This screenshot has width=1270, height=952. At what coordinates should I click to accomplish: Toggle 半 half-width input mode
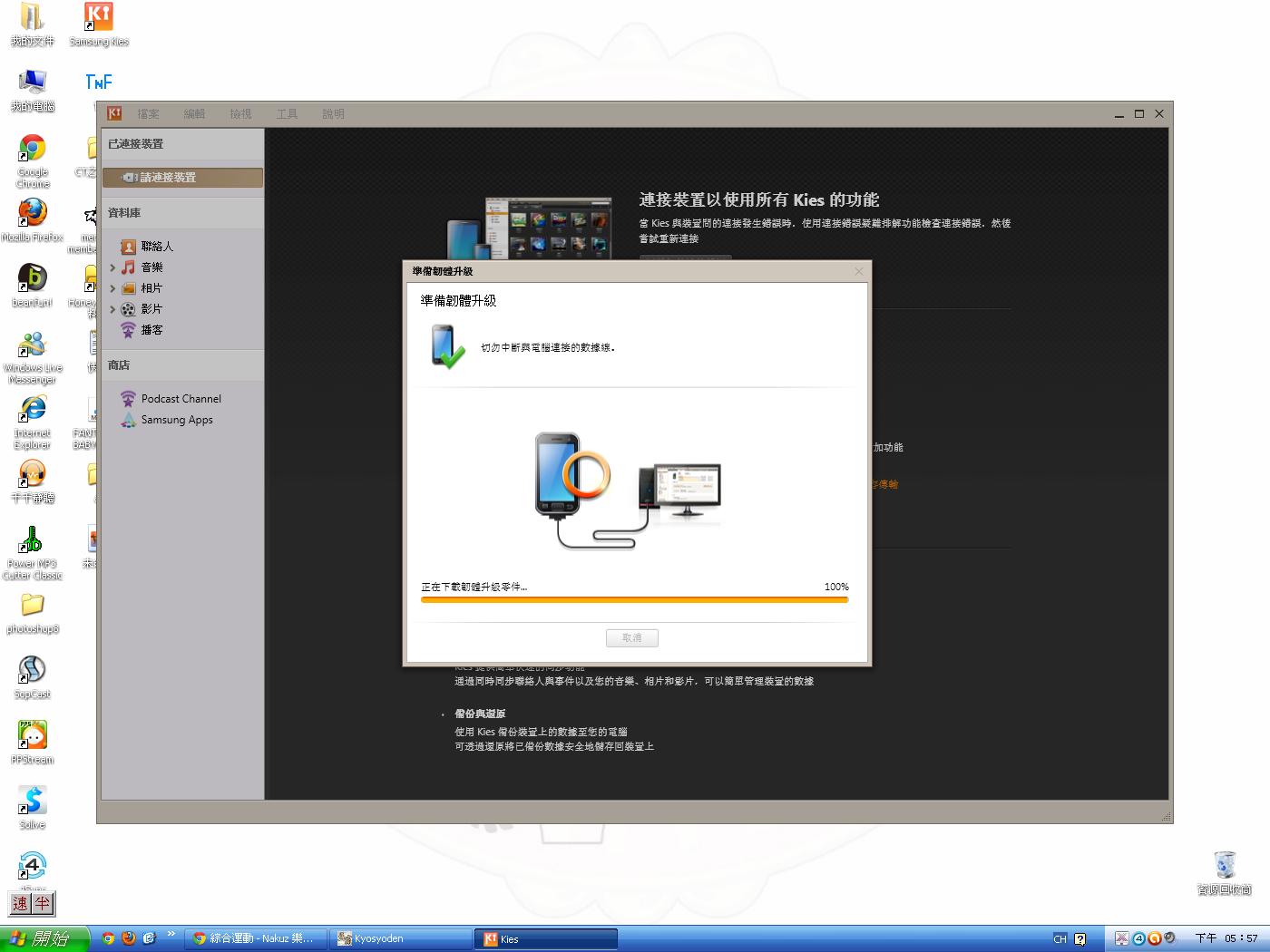[42, 903]
